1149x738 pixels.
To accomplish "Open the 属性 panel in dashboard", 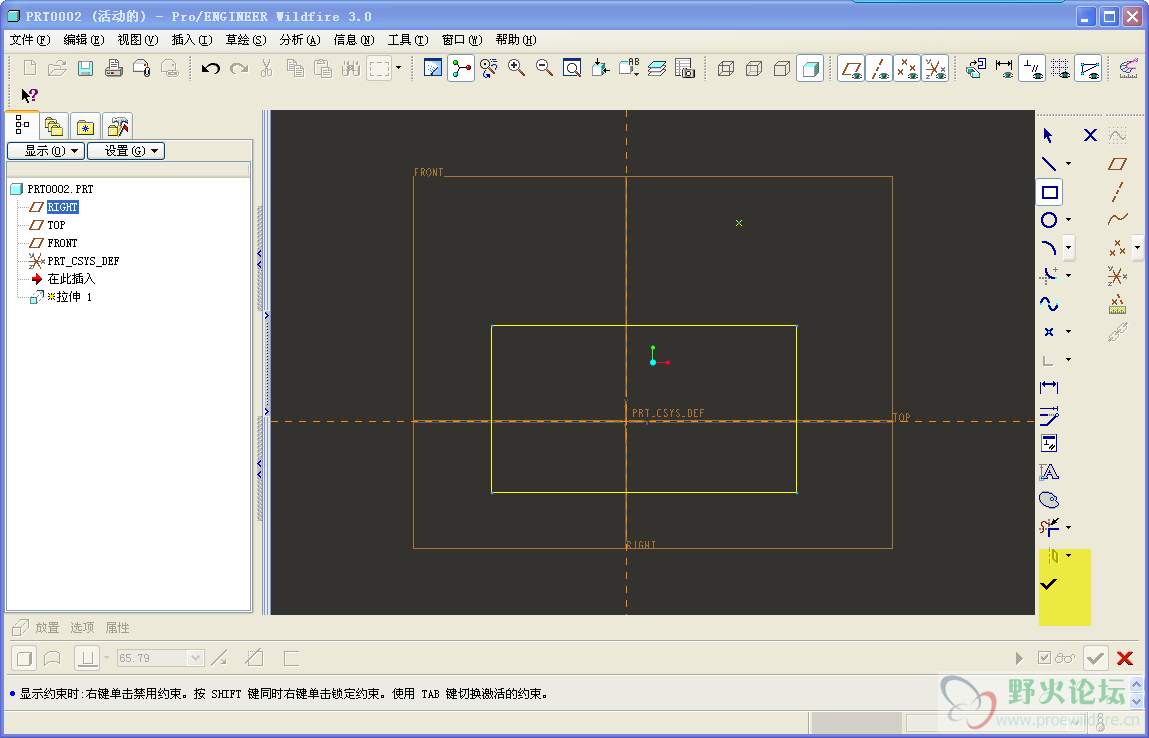I will [117, 628].
